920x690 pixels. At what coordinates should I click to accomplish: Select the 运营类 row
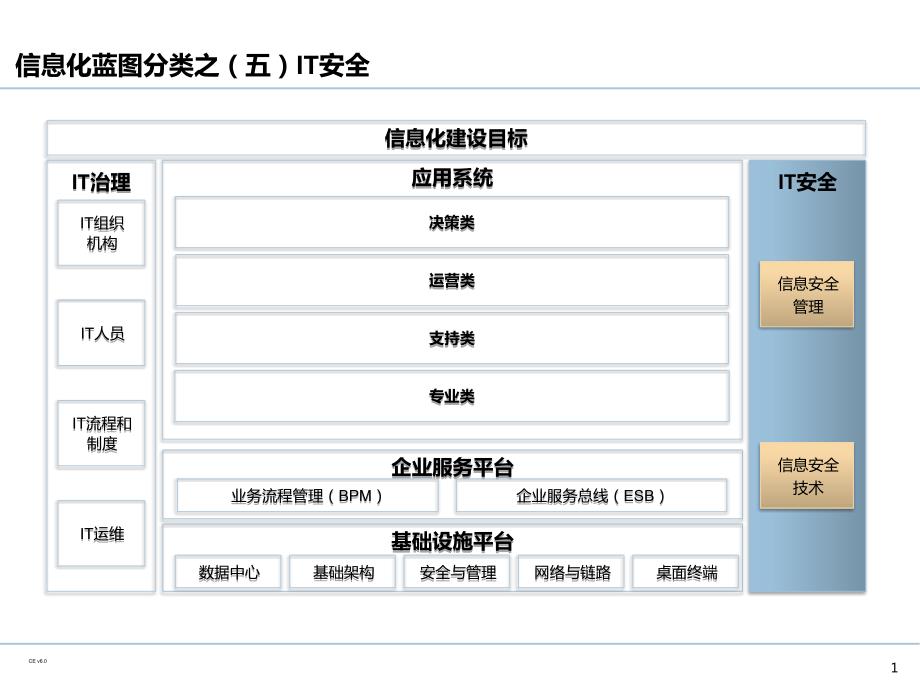(452, 280)
